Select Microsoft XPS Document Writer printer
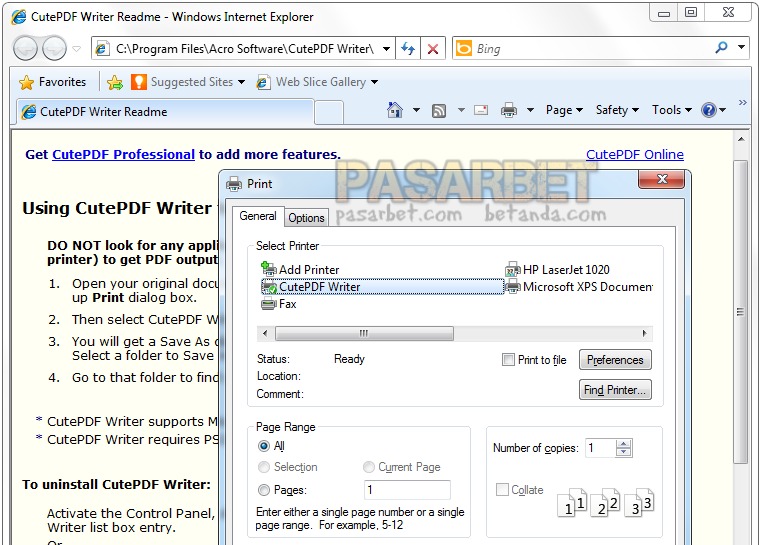 pyautogui.click(x=579, y=287)
